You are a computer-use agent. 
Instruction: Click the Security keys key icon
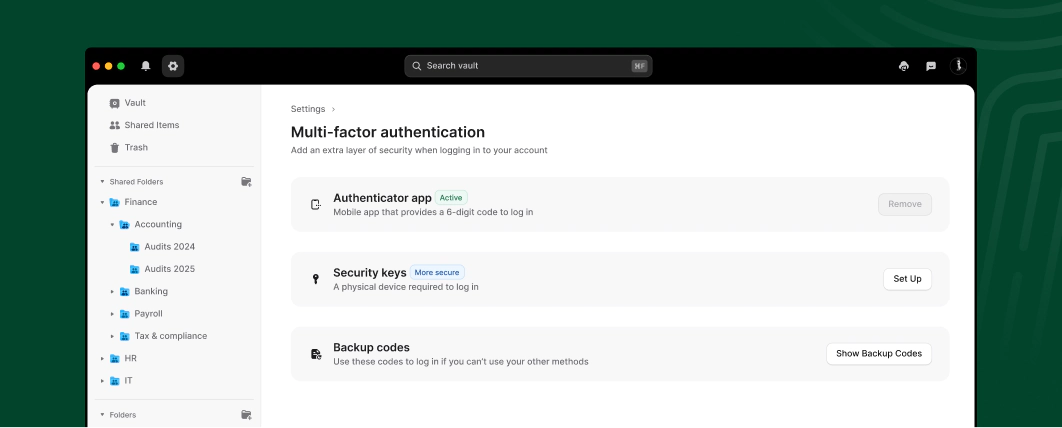316,279
